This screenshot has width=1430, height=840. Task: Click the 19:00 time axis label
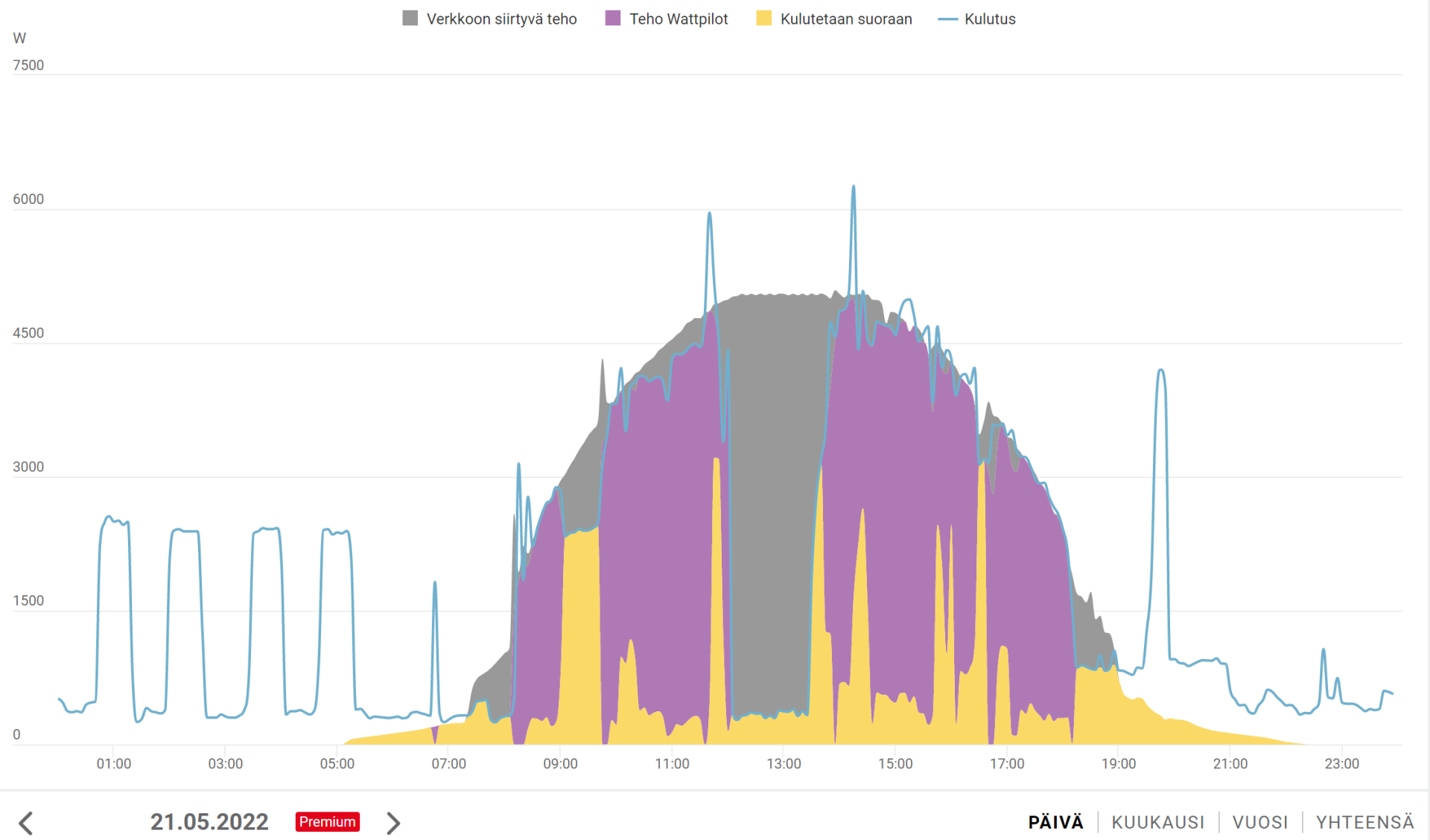[1119, 763]
